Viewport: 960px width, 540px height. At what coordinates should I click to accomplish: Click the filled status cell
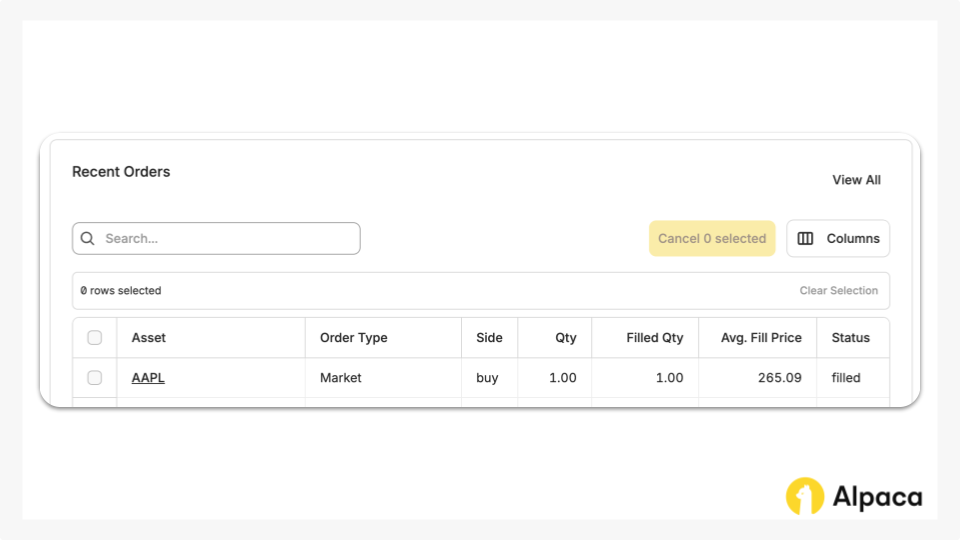(x=846, y=378)
